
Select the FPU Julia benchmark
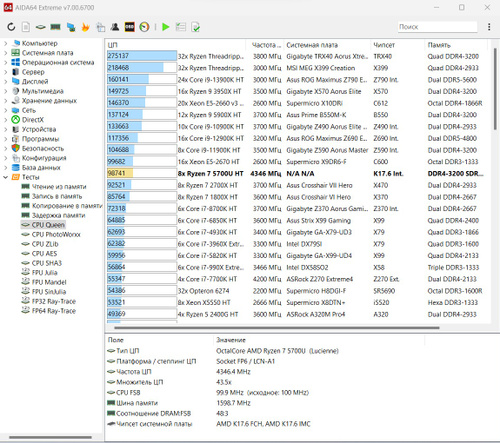click(x=44, y=273)
